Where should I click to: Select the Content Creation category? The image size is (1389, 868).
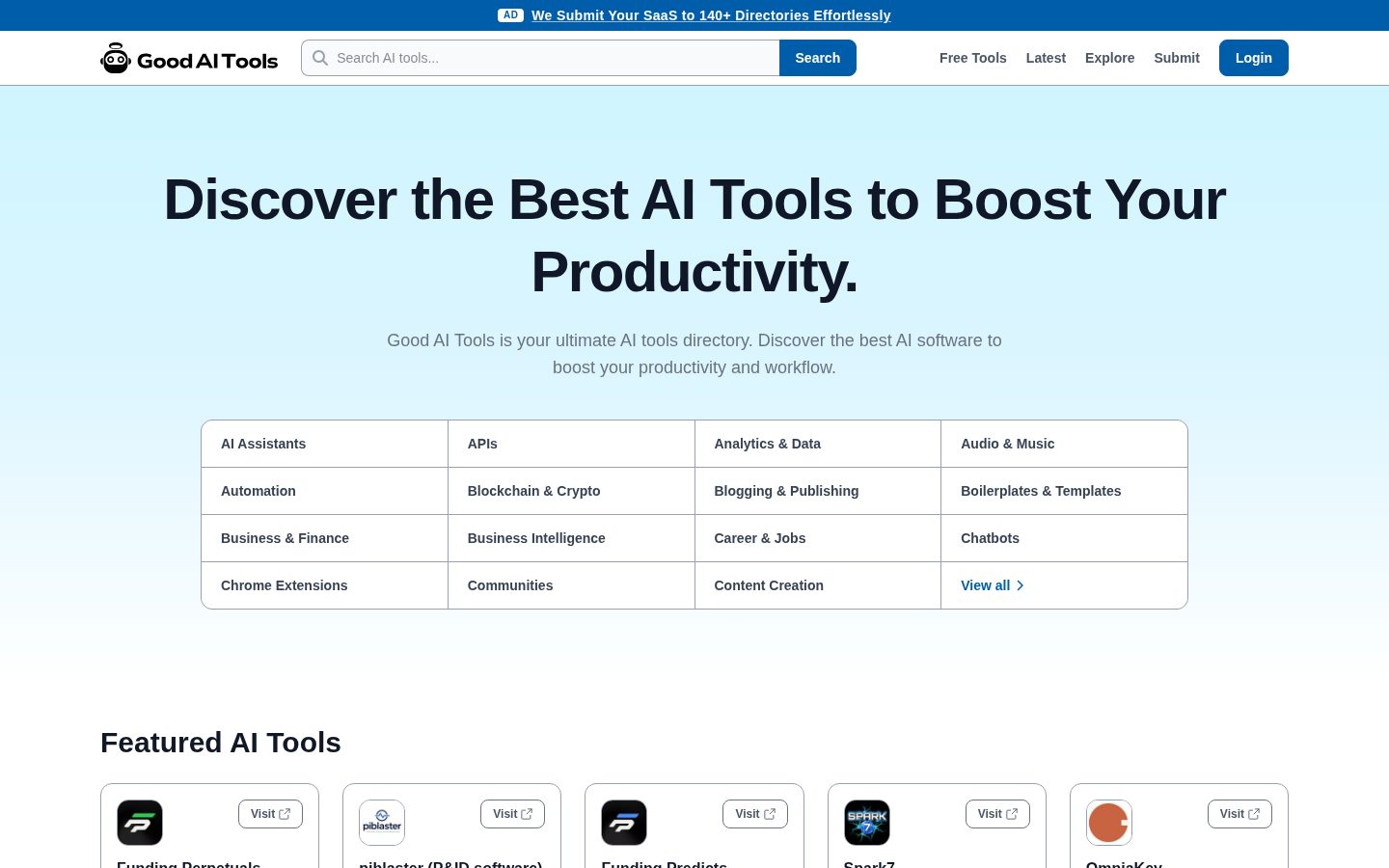click(818, 585)
